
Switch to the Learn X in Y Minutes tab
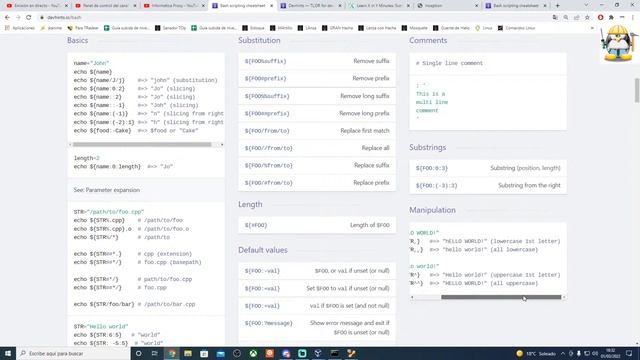pyautogui.click(x=379, y=6)
